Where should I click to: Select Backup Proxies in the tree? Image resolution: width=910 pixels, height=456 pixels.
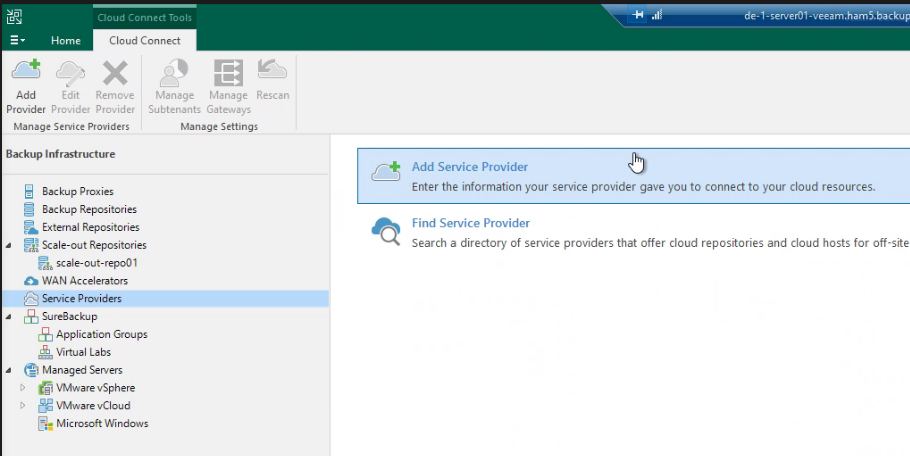pyautogui.click(x=78, y=191)
